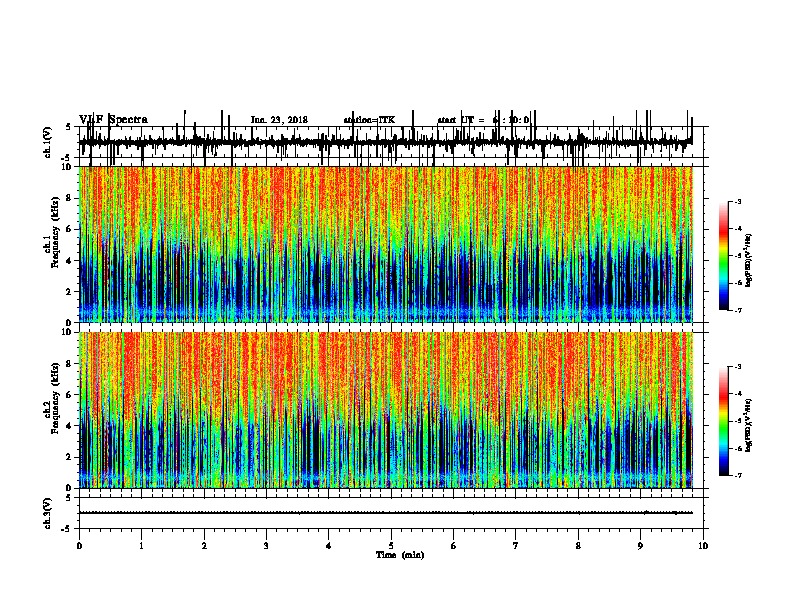Click the -7 value on ch.2 color bar
The height and width of the screenshot is (612, 792).
(x=737, y=476)
